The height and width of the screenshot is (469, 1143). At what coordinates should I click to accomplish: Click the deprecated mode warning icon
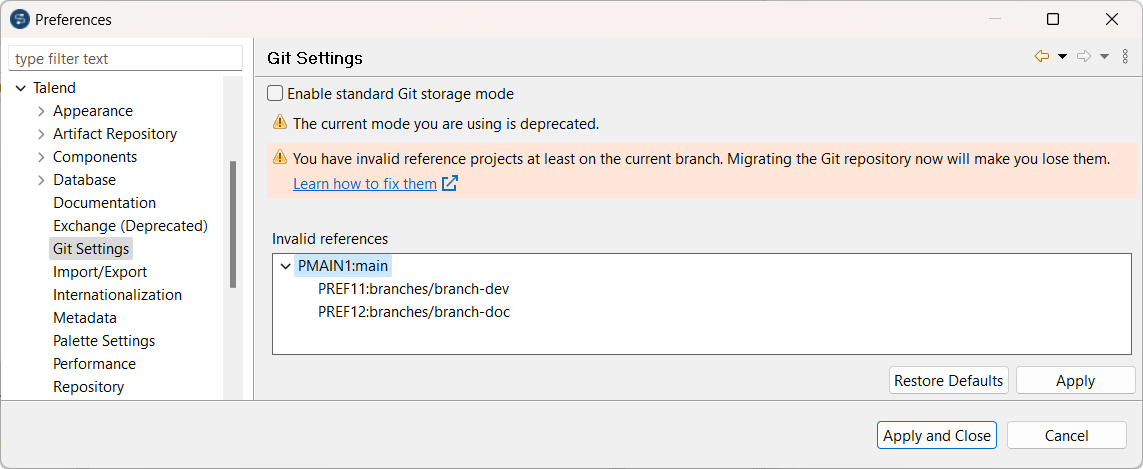pyautogui.click(x=280, y=123)
